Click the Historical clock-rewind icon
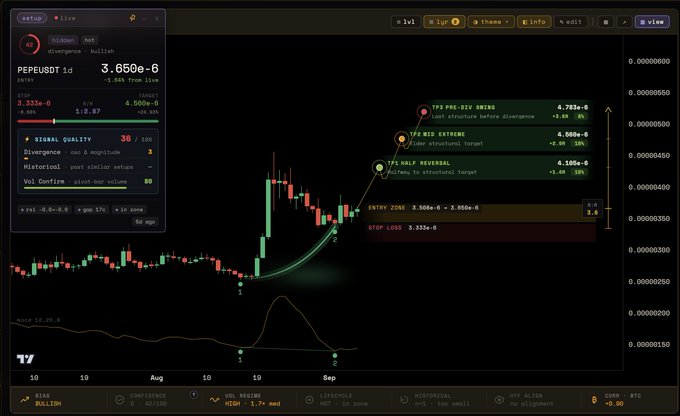 [x=404, y=400]
